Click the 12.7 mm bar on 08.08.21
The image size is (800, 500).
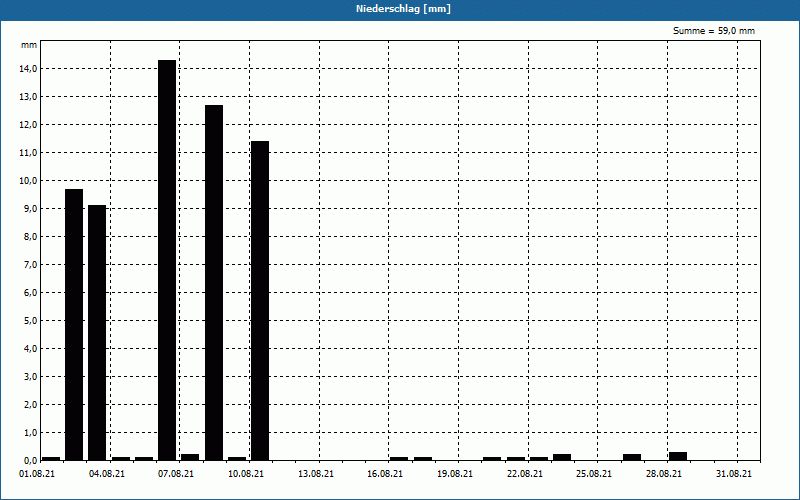coord(214,283)
